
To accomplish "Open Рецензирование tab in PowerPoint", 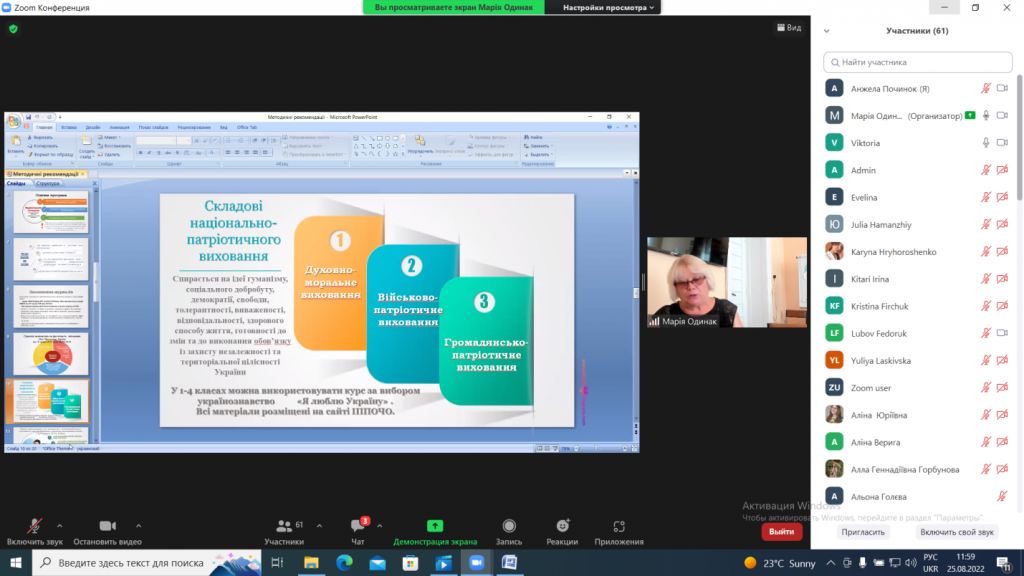I will [x=194, y=127].
